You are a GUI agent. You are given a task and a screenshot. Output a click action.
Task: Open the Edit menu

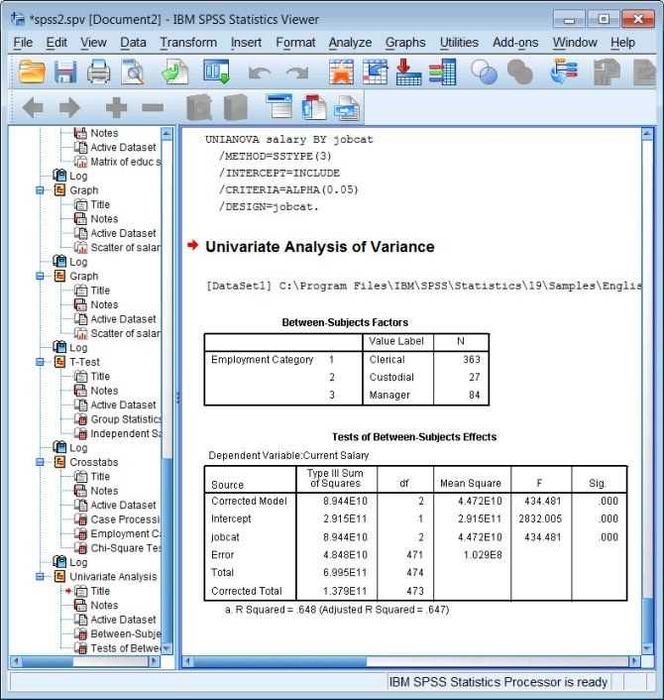(57, 42)
